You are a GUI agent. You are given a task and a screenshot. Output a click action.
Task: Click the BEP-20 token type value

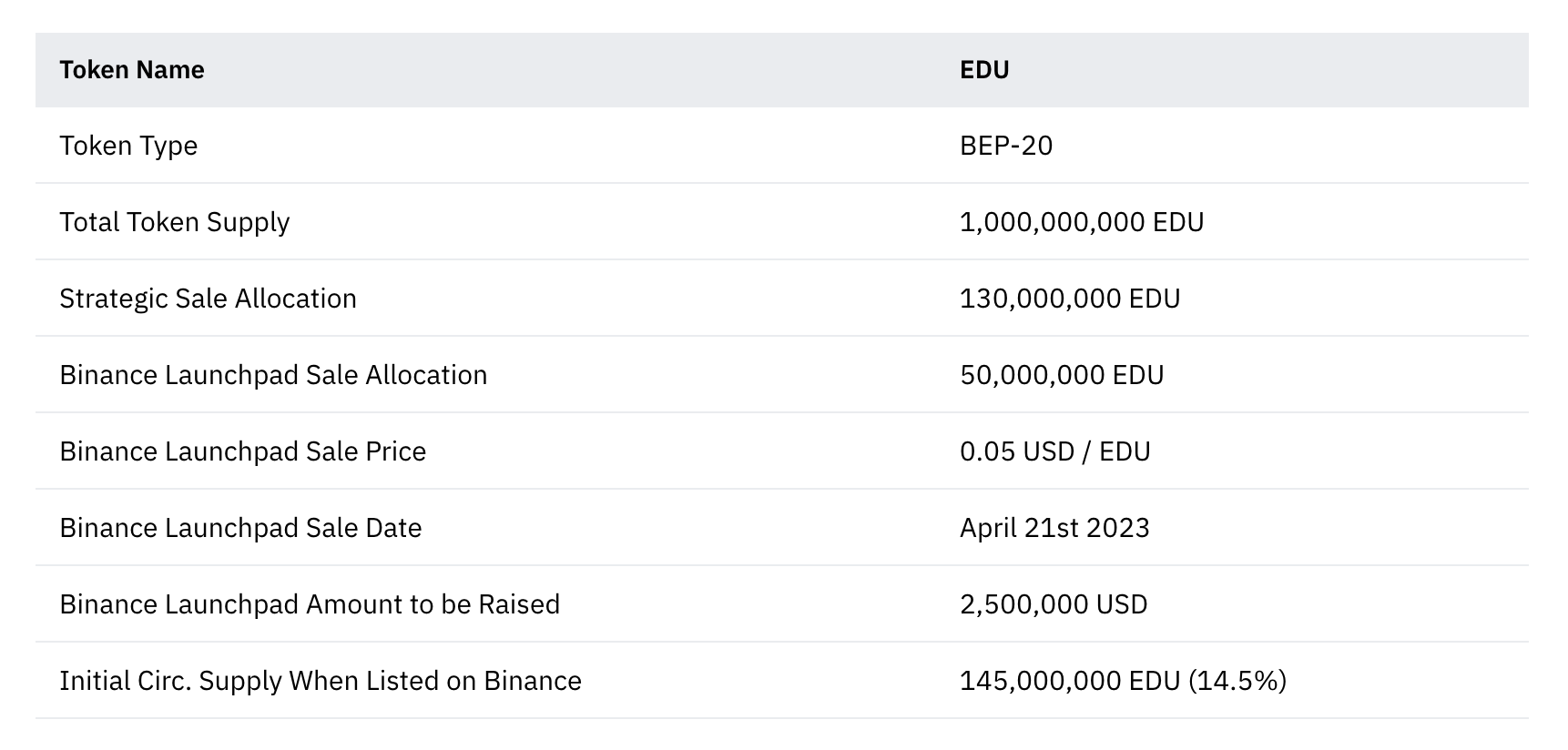[1006, 146]
